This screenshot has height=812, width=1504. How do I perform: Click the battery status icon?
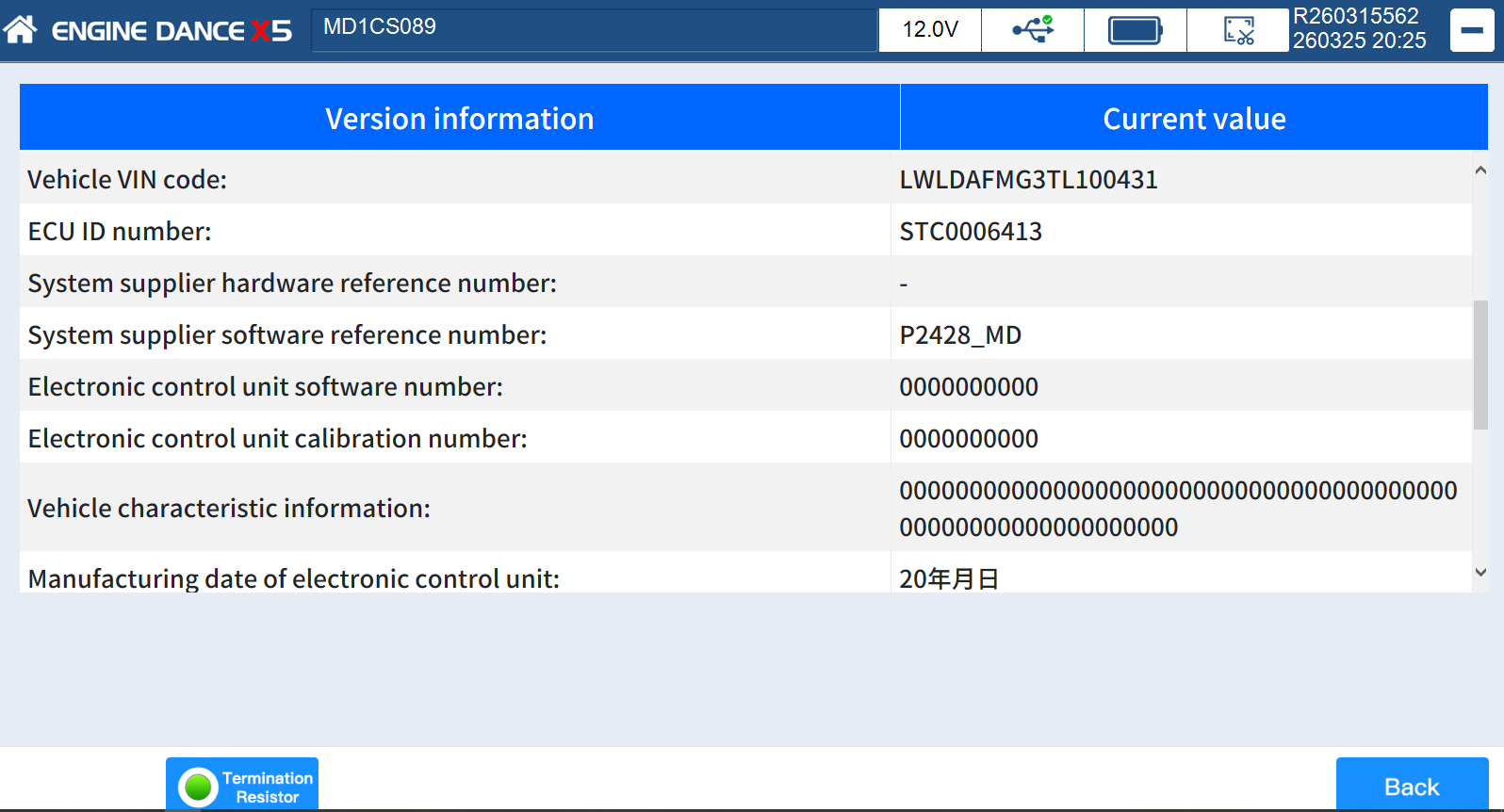pos(1135,30)
